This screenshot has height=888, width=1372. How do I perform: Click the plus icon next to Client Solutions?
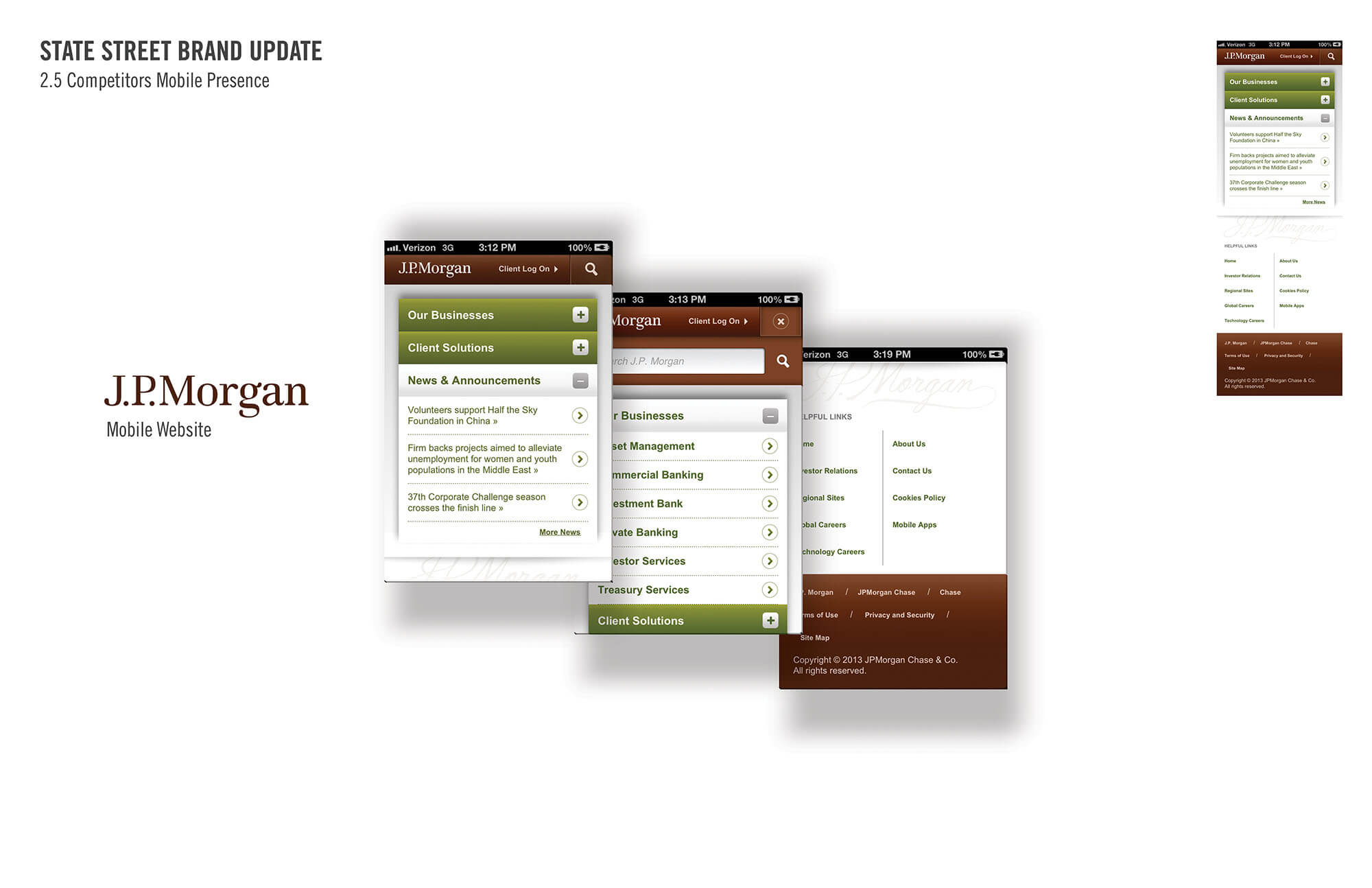pos(582,347)
